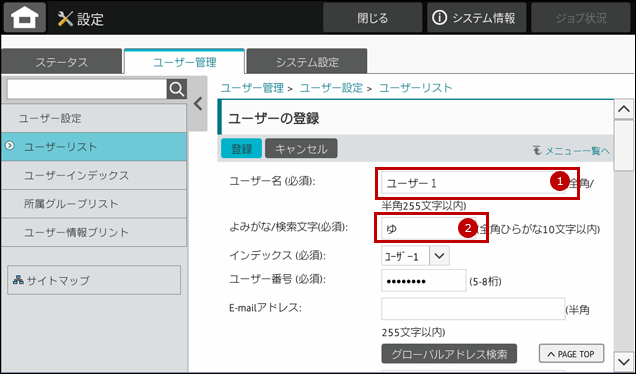Image resolution: width=636 pixels, height=374 pixels.
Task: Click the E-mailアドレス input field
Action: pos(473,309)
